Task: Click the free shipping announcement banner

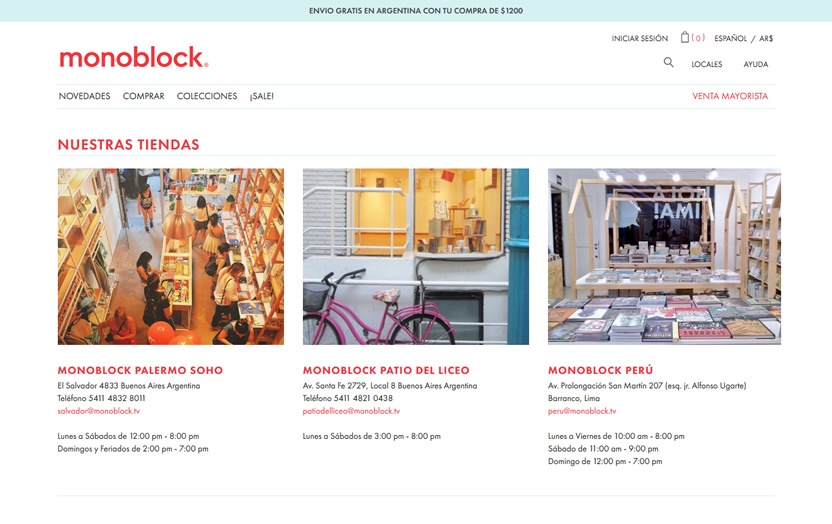Action: pos(416,11)
